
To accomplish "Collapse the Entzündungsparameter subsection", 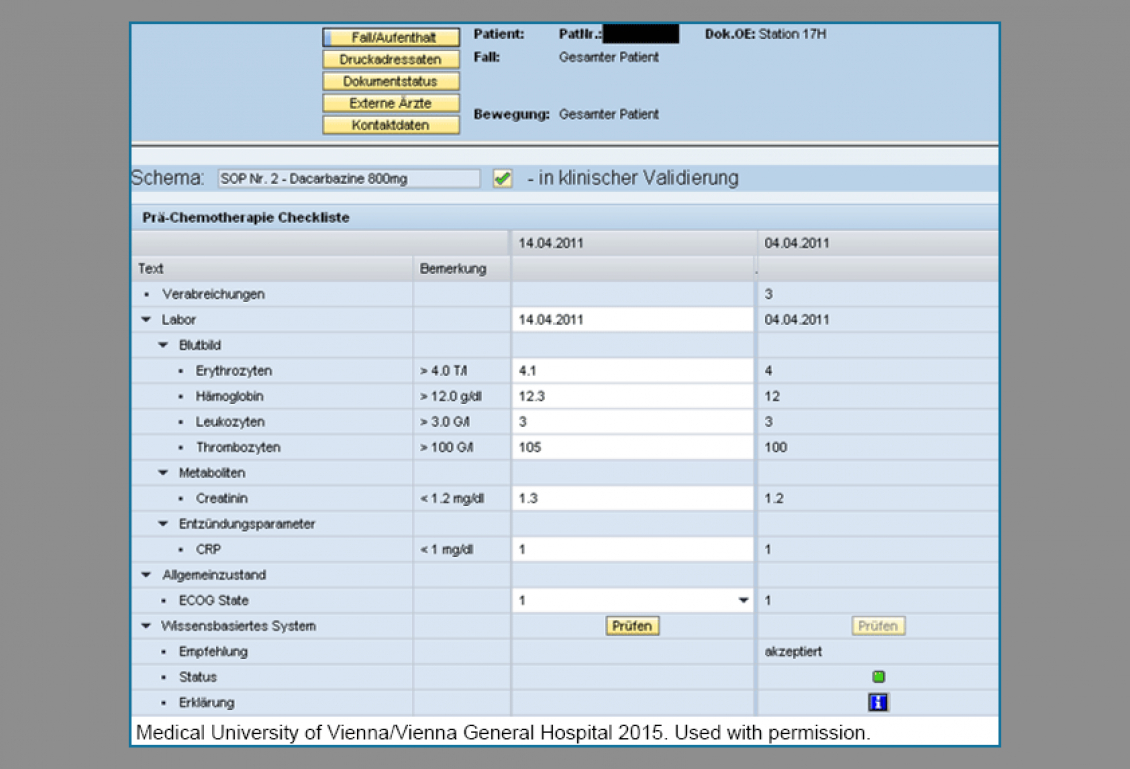I will pos(163,524).
